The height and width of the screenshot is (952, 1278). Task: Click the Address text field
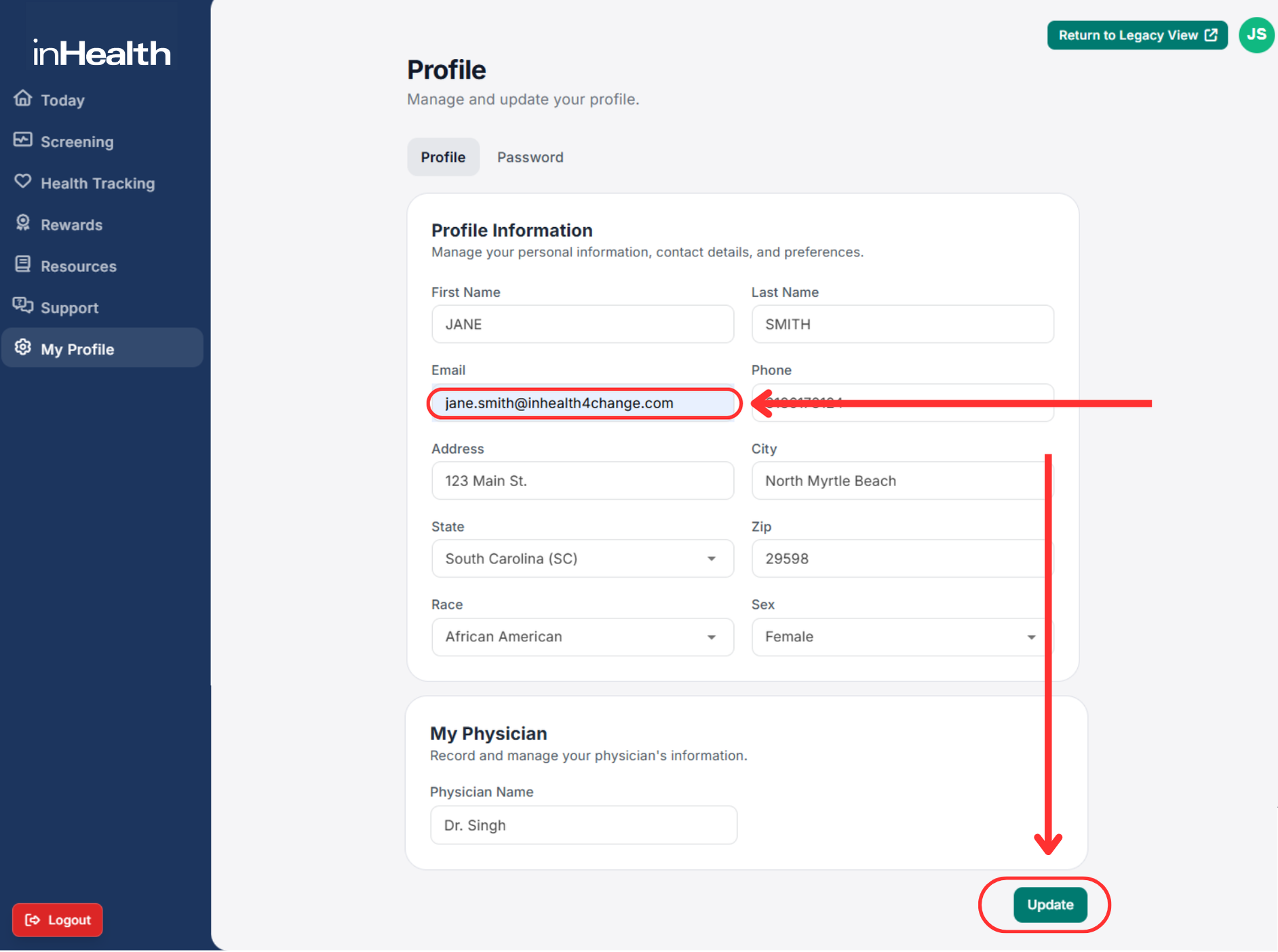583,481
